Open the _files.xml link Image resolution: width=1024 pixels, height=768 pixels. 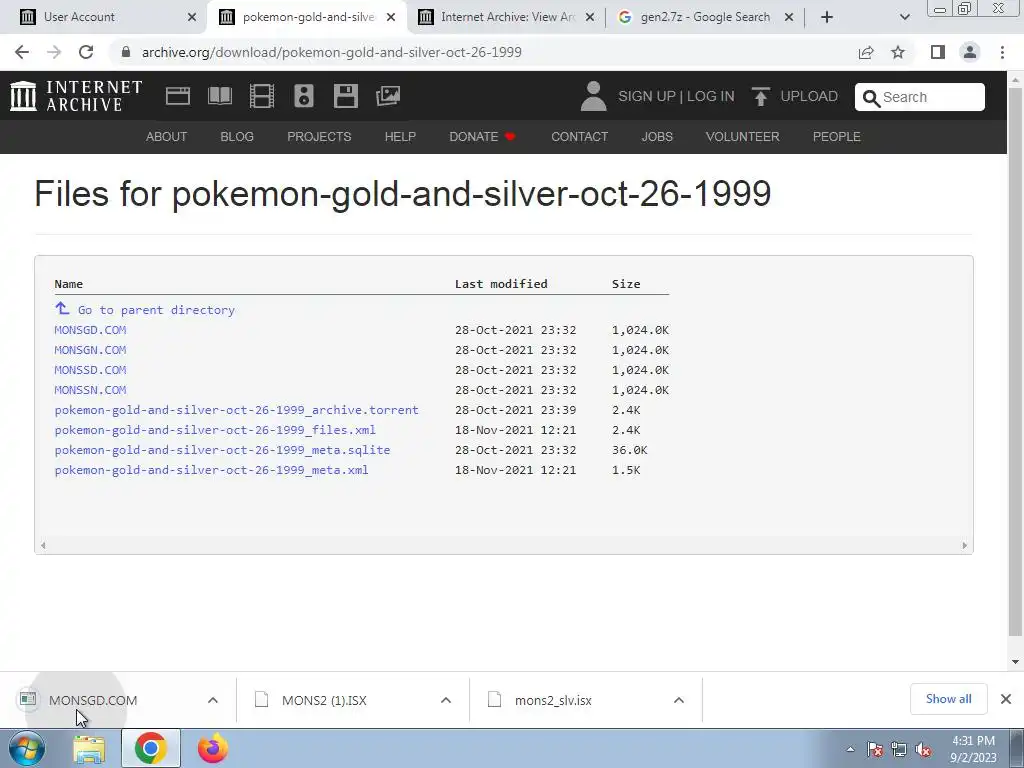(x=215, y=430)
